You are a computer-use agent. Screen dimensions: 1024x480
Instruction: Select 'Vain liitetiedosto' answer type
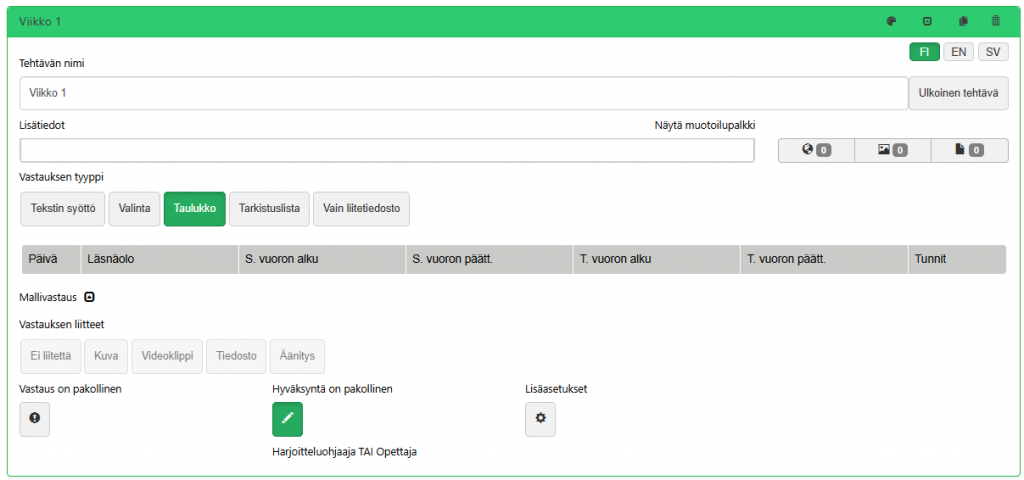click(x=361, y=208)
